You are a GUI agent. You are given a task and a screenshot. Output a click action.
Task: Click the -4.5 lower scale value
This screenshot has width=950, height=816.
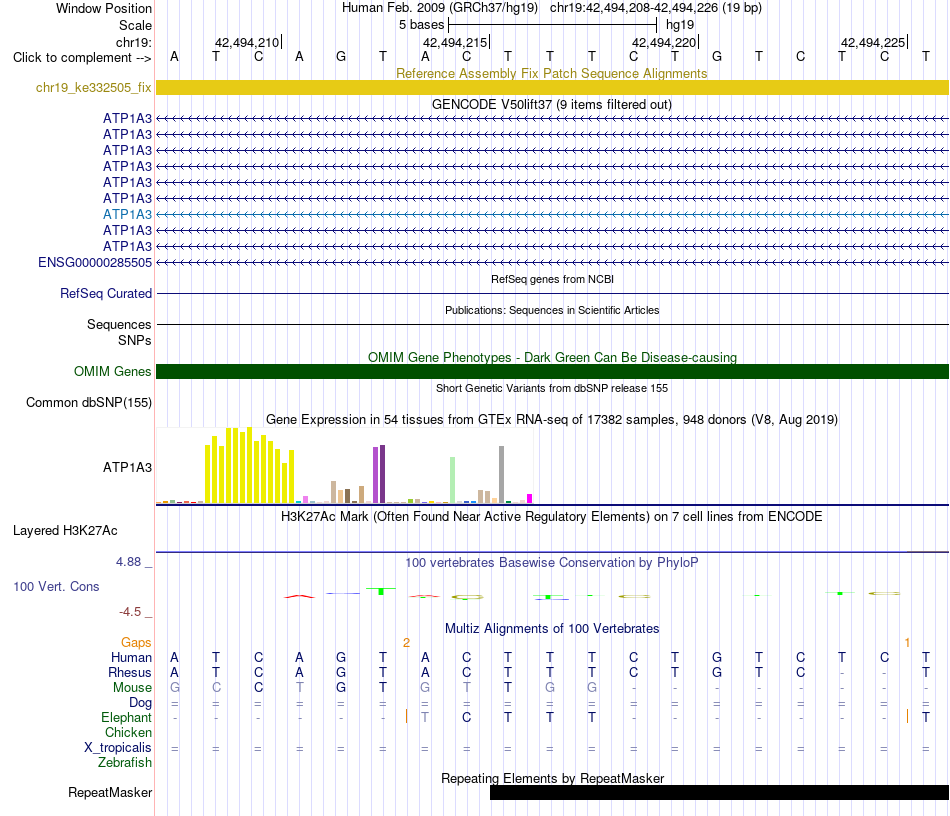130,611
